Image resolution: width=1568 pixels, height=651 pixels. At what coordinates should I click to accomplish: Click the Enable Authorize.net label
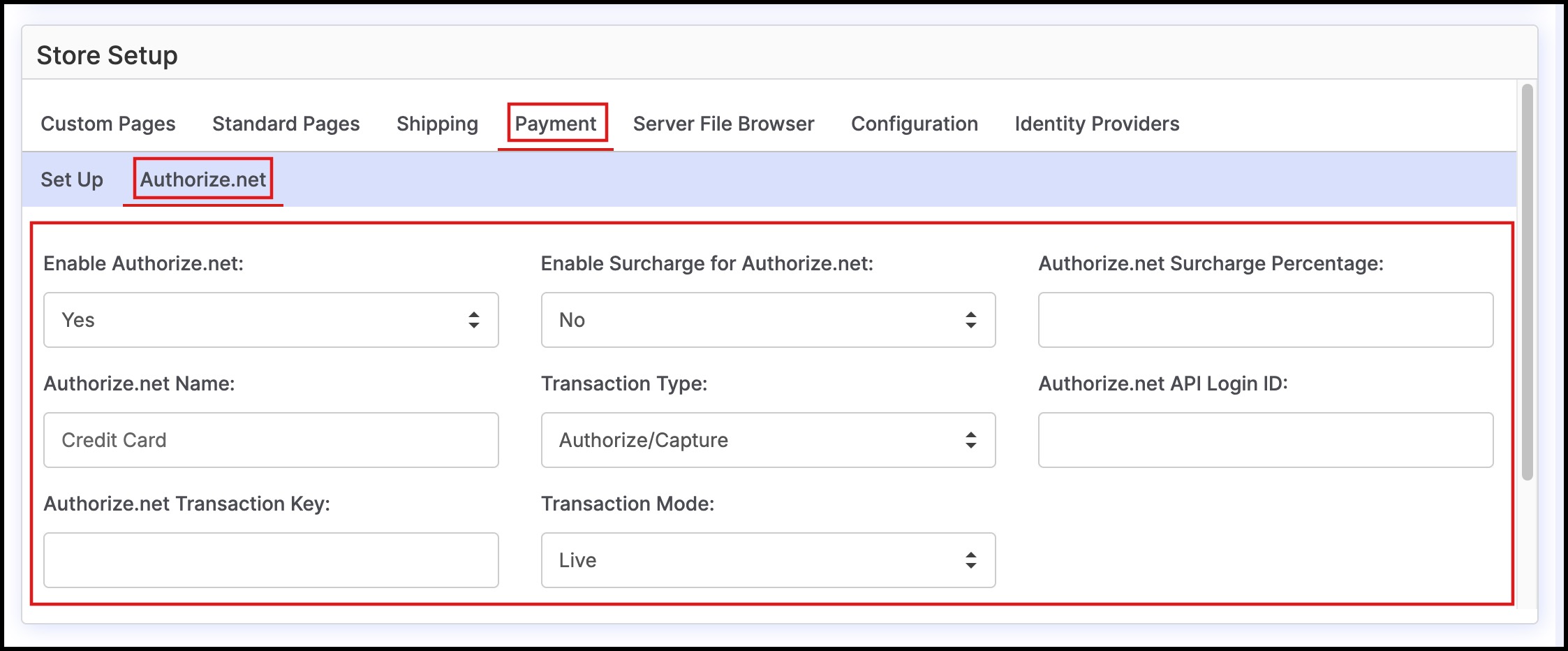(144, 263)
